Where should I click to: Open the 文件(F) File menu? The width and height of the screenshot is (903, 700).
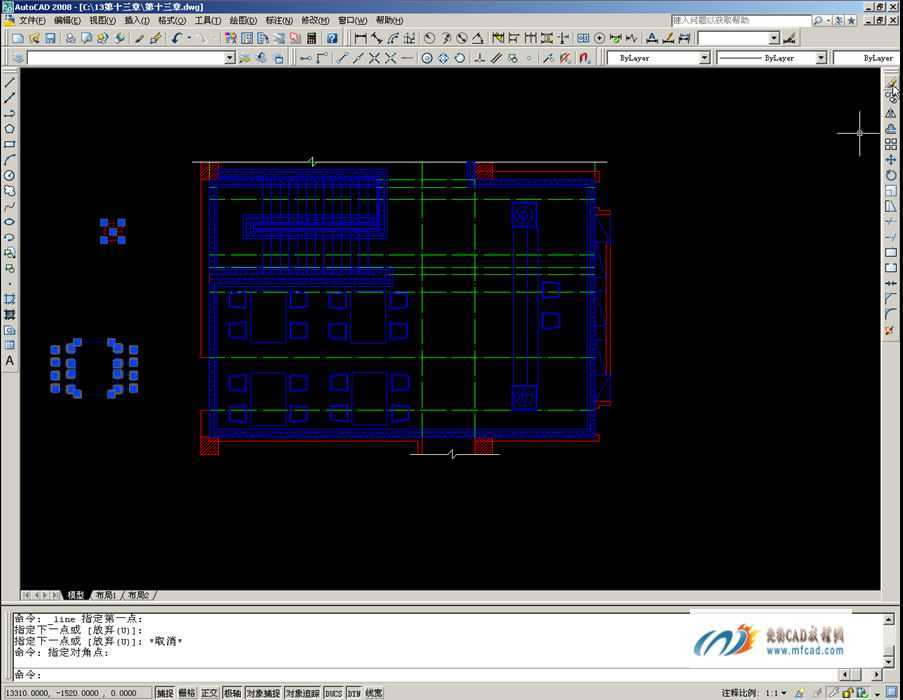point(32,21)
